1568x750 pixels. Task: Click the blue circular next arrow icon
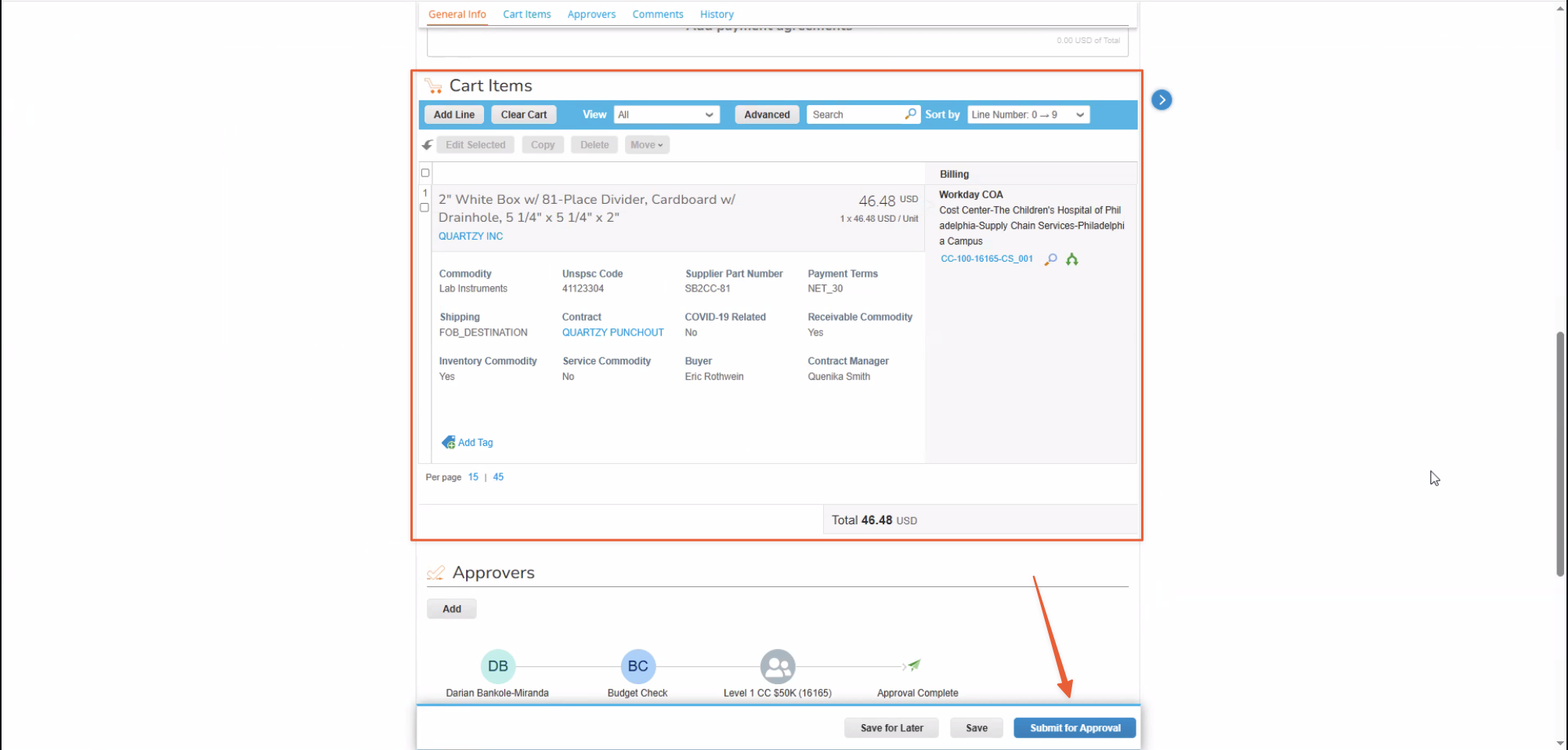1162,100
